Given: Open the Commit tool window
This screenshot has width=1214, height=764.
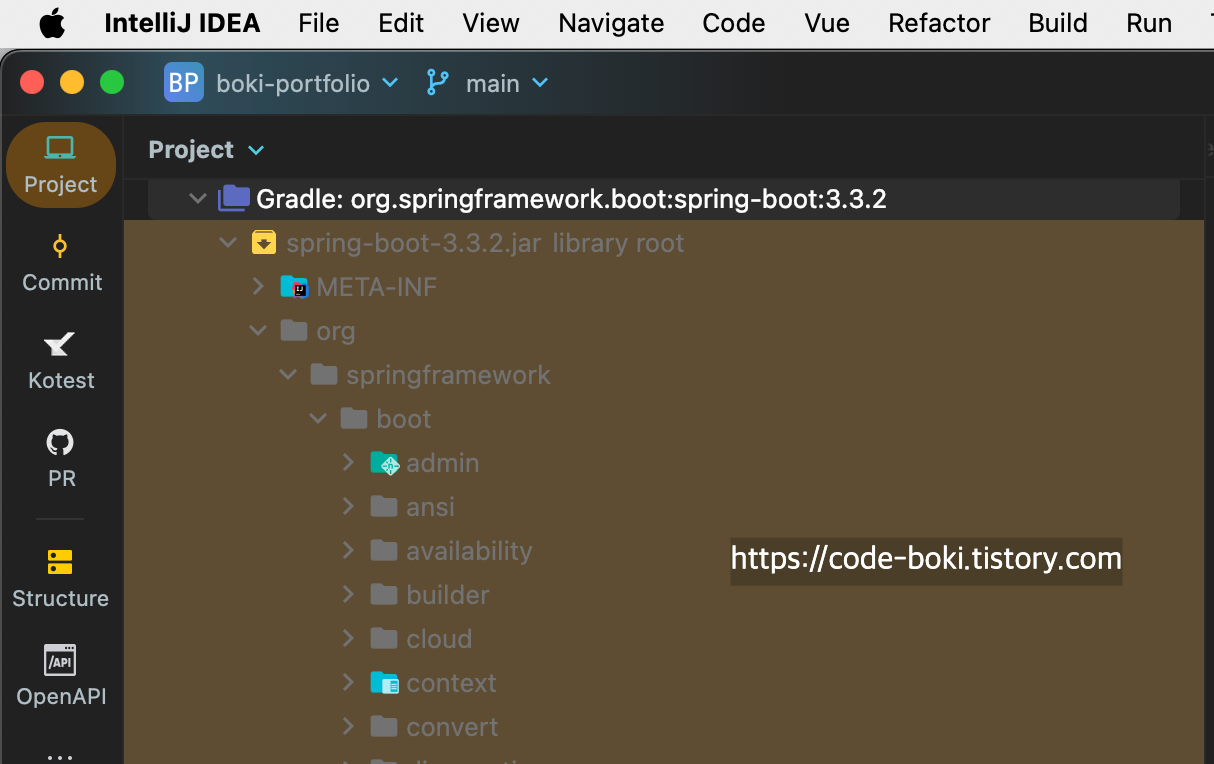Looking at the screenshot, I should point(61,263).
